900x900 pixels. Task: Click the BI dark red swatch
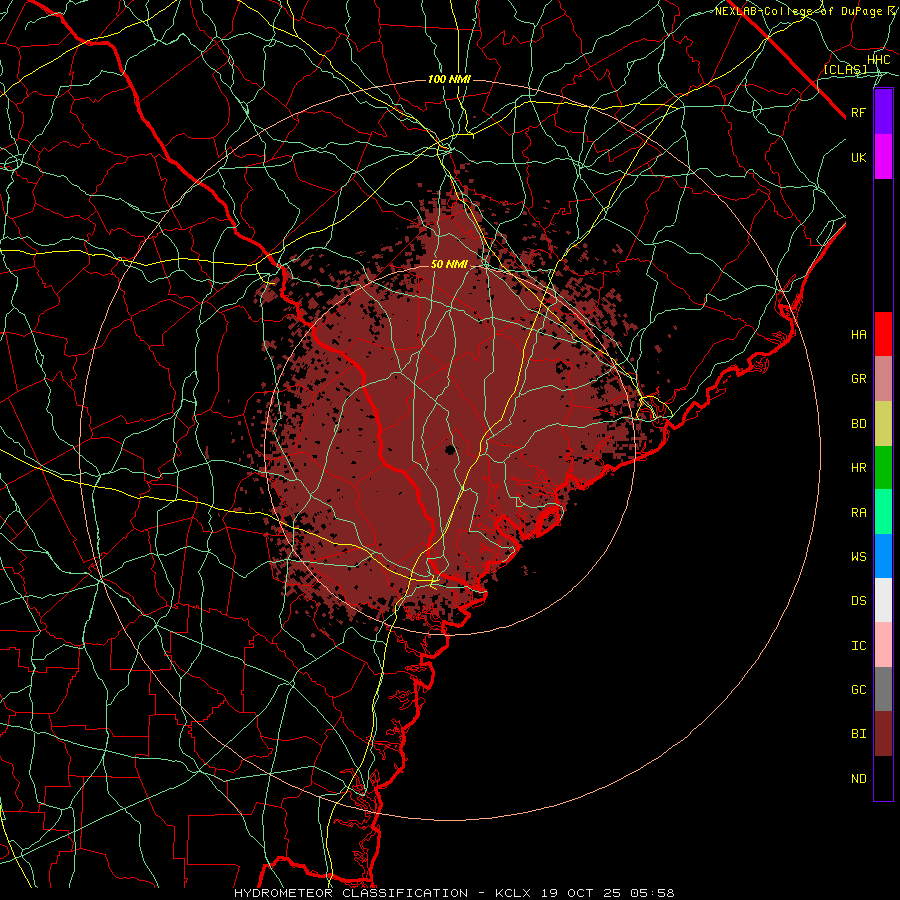point(883,734)
